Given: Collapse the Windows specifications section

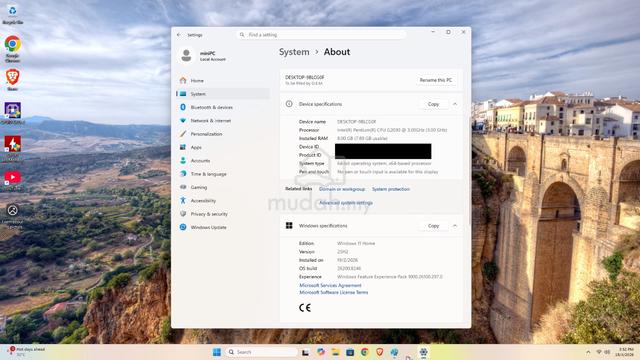Looking at the screenshot, I should click(x=455, y=226).
